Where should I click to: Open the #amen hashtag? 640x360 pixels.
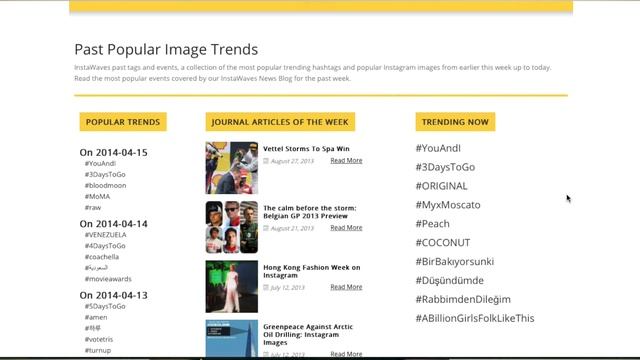point(96,317)
